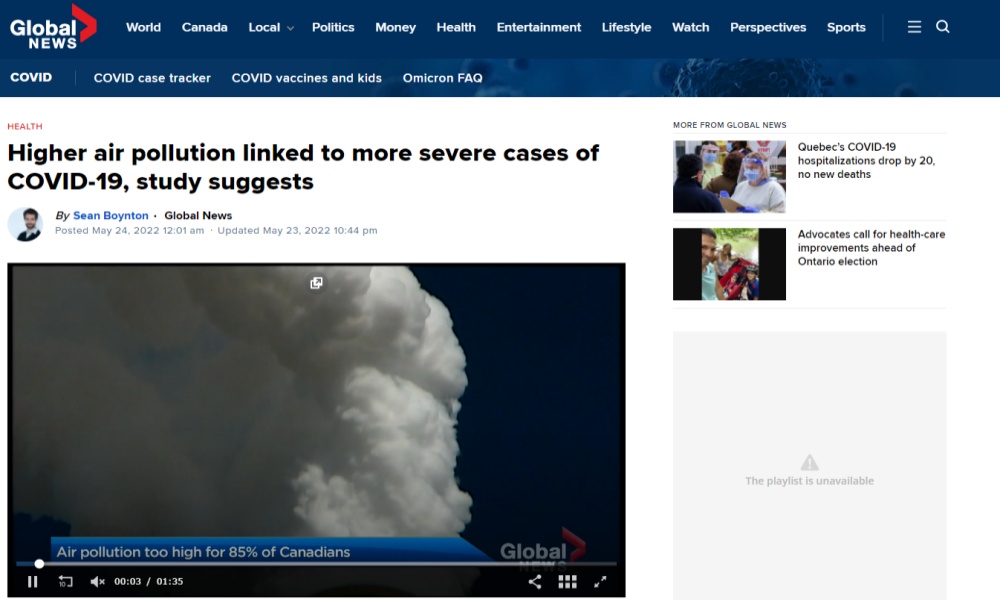Click the HEALTH category label
This screenshot has height=600, width=1000.
25,126
